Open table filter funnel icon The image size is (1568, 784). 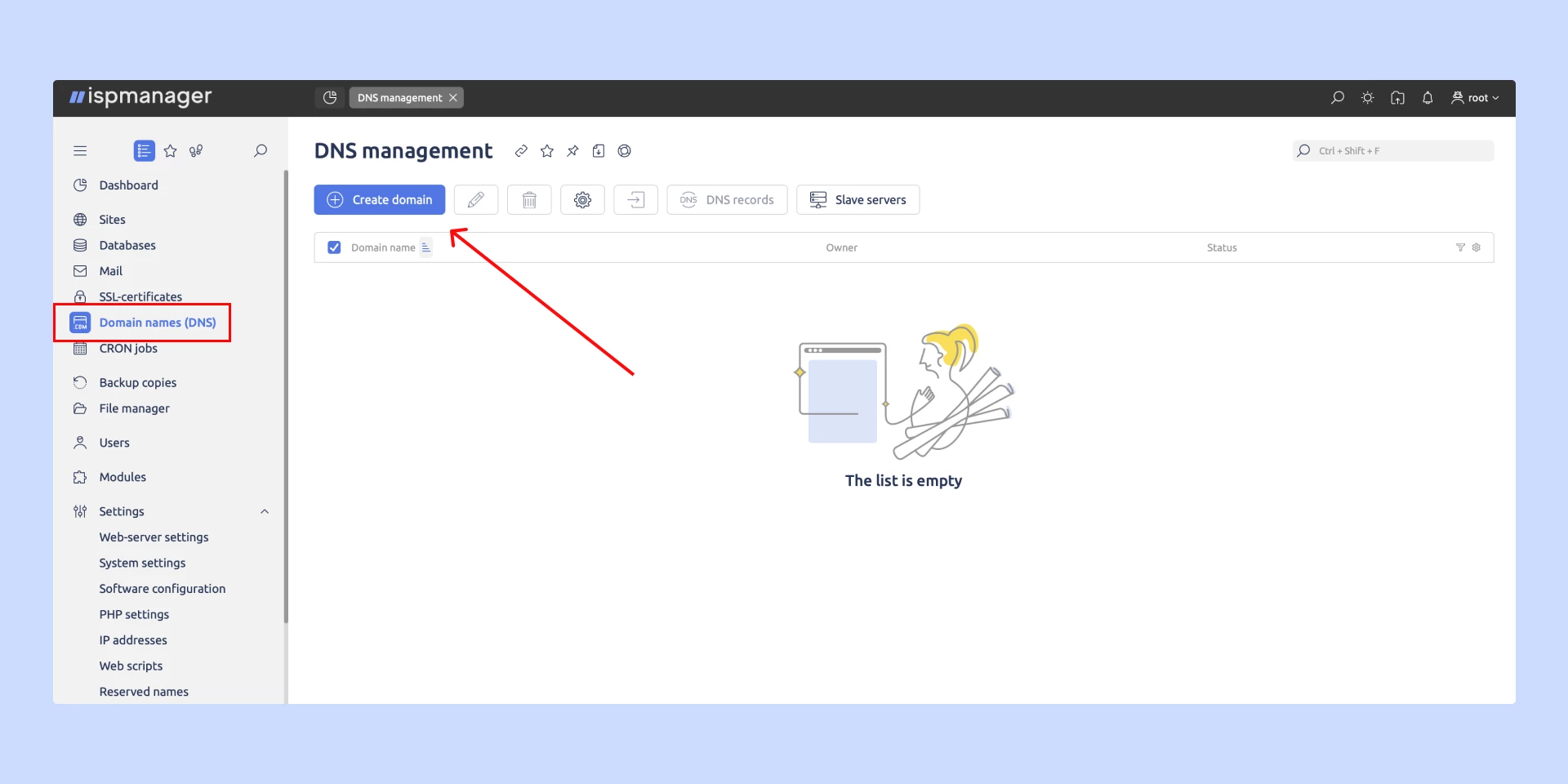1460,247
